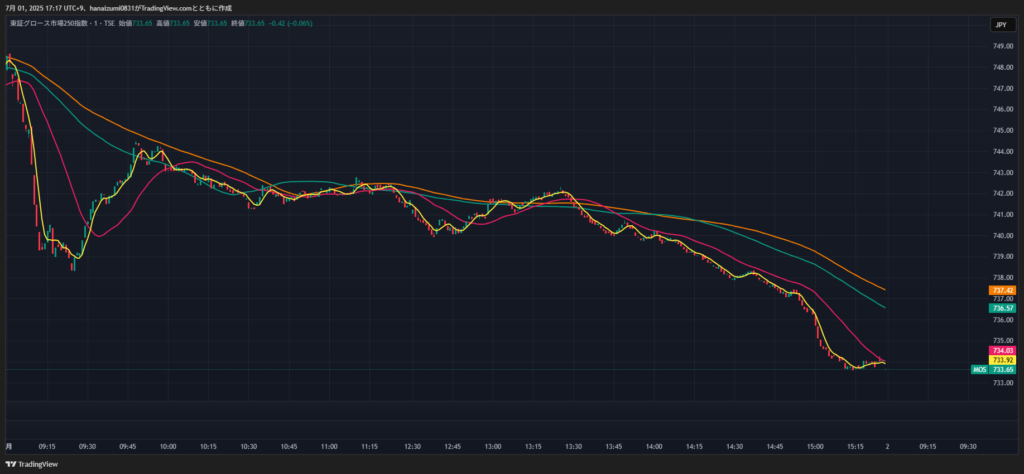Select the pink 734.03 price label
This screenshot has height=474, width=1024.
(x=1002, y=351)
